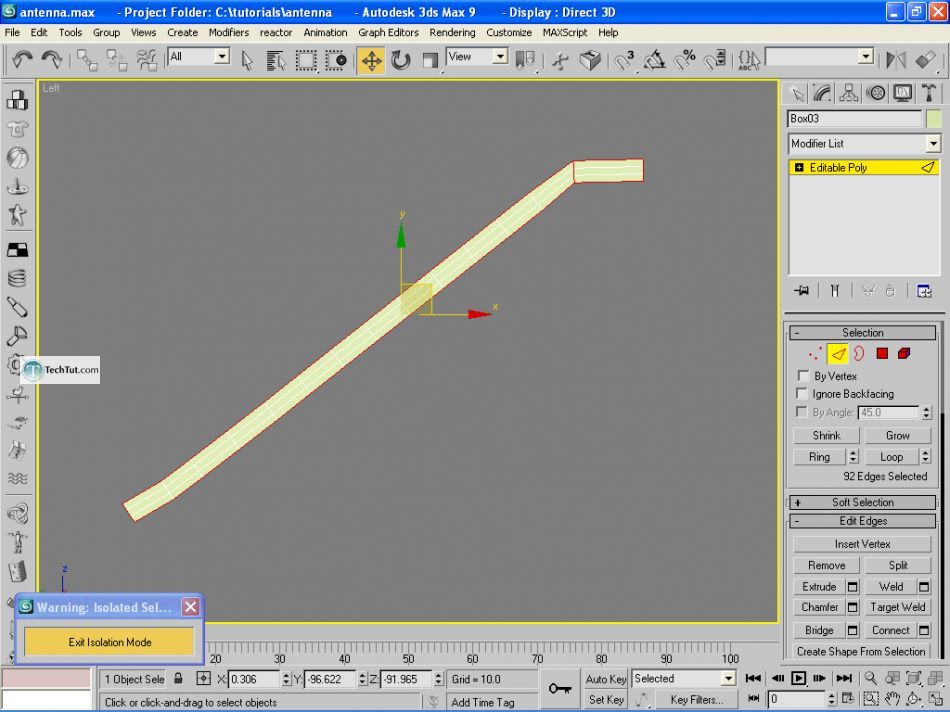Click Configure Modifier Sets icon

click(924, 291)
